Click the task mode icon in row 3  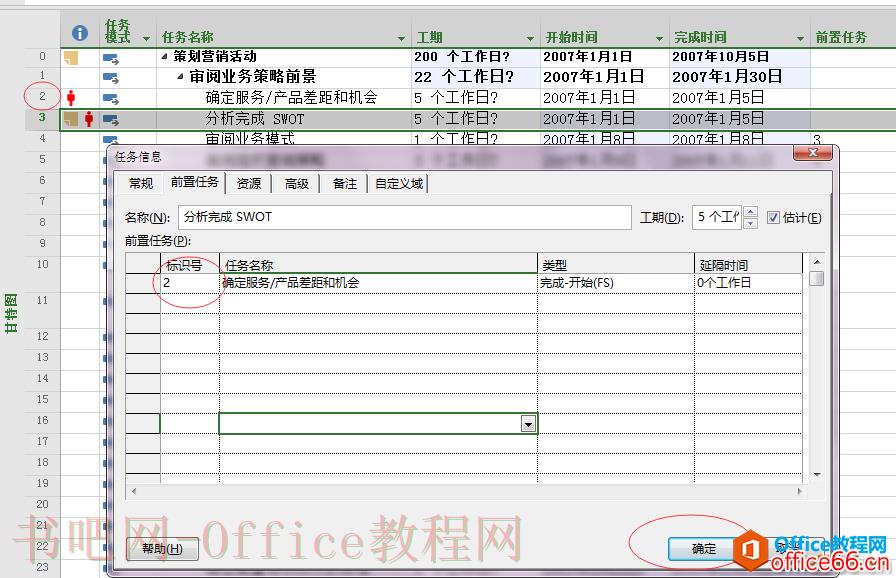(111, 120)
